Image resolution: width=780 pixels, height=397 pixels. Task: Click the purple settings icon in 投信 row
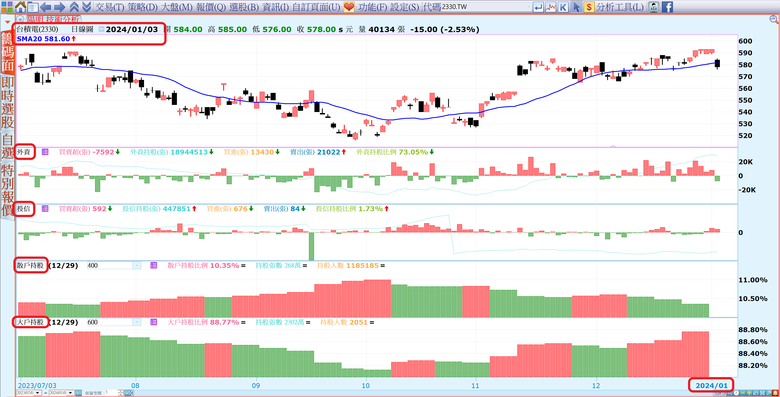point(45,208)
